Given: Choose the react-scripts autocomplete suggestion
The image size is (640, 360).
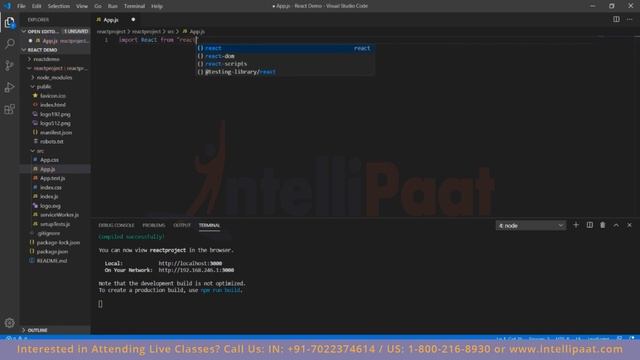Looking at the screenshot, I should 284,64.
